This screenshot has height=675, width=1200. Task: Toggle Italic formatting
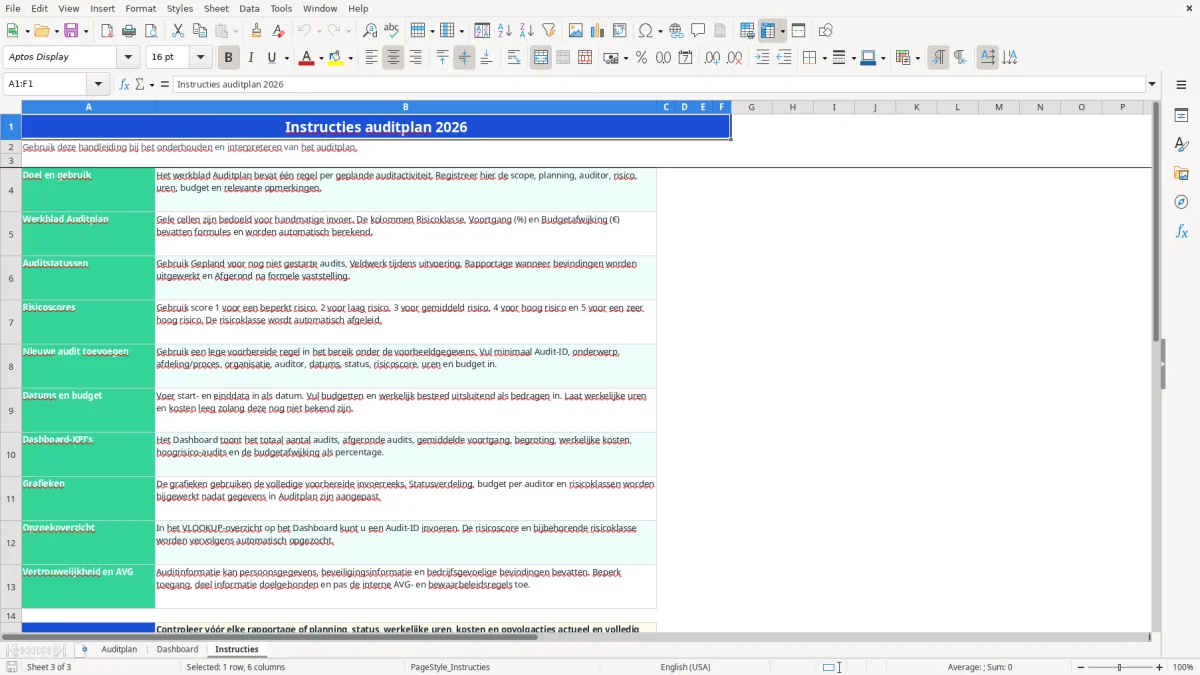pos(250,58)
